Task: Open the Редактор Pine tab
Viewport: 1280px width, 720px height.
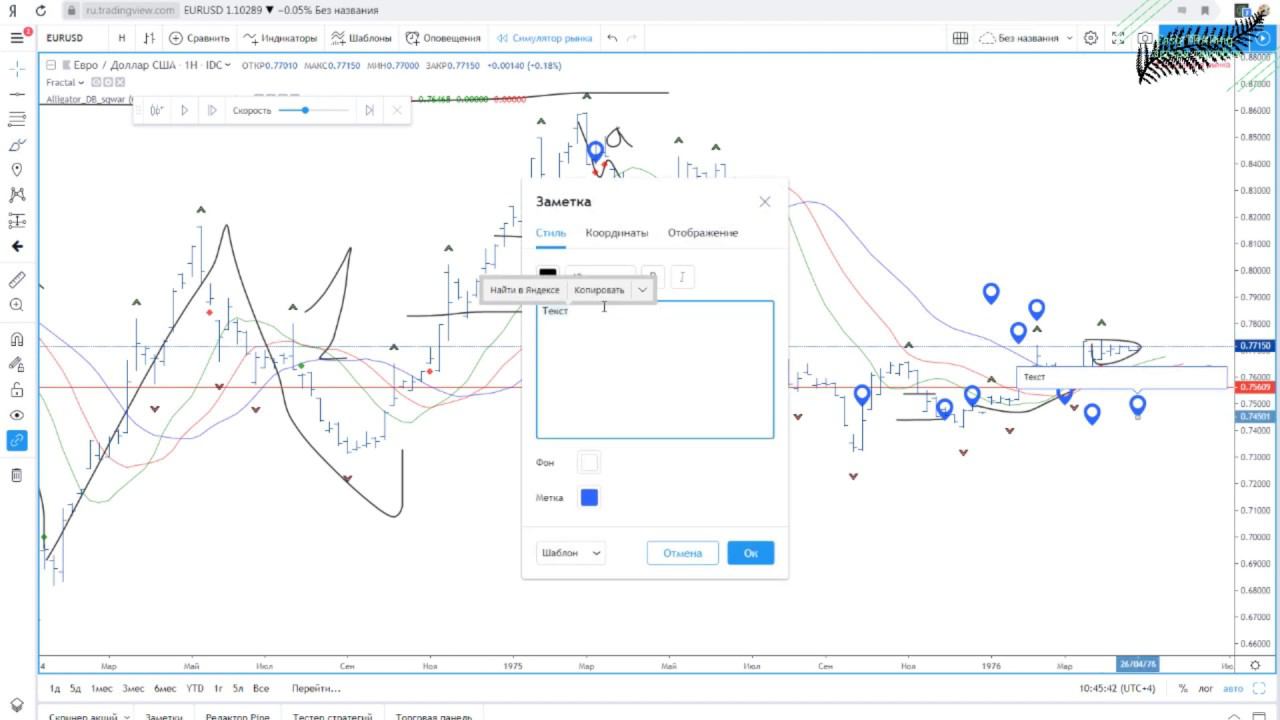Action: coord(238,716)
